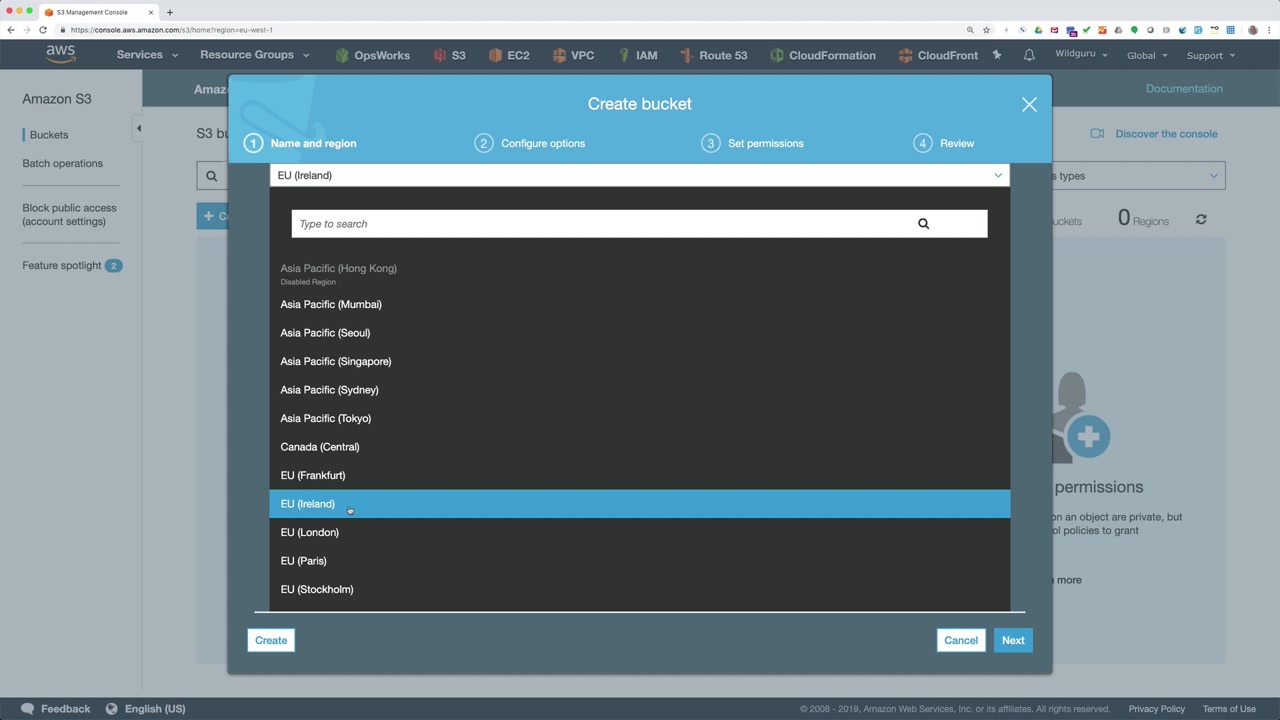1280x720 pixels.
Task: Select Canada (Central) region
Action: (x=639, y=447)
